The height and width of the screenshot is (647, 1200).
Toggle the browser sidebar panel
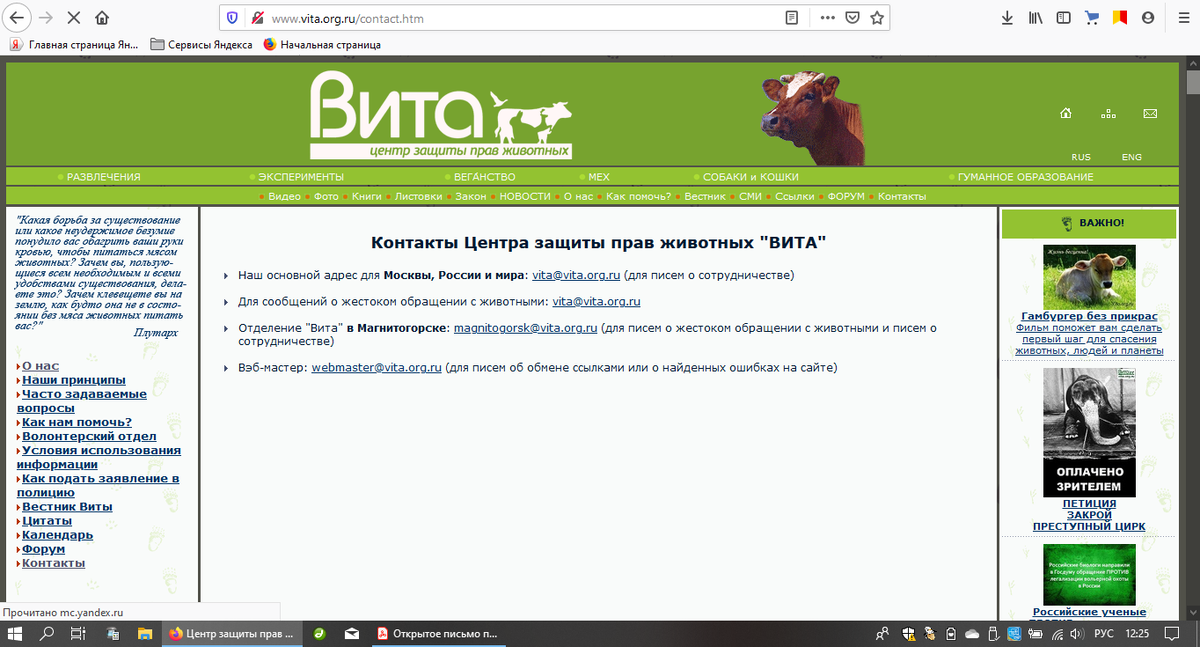pyautogui.click(x=1063, y=17)
